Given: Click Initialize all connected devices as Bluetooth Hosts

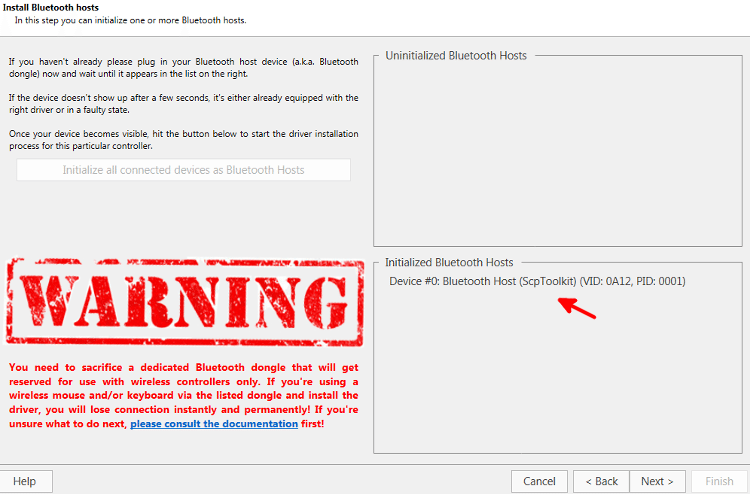Looking at the screenshot, I should coord(184,170).
